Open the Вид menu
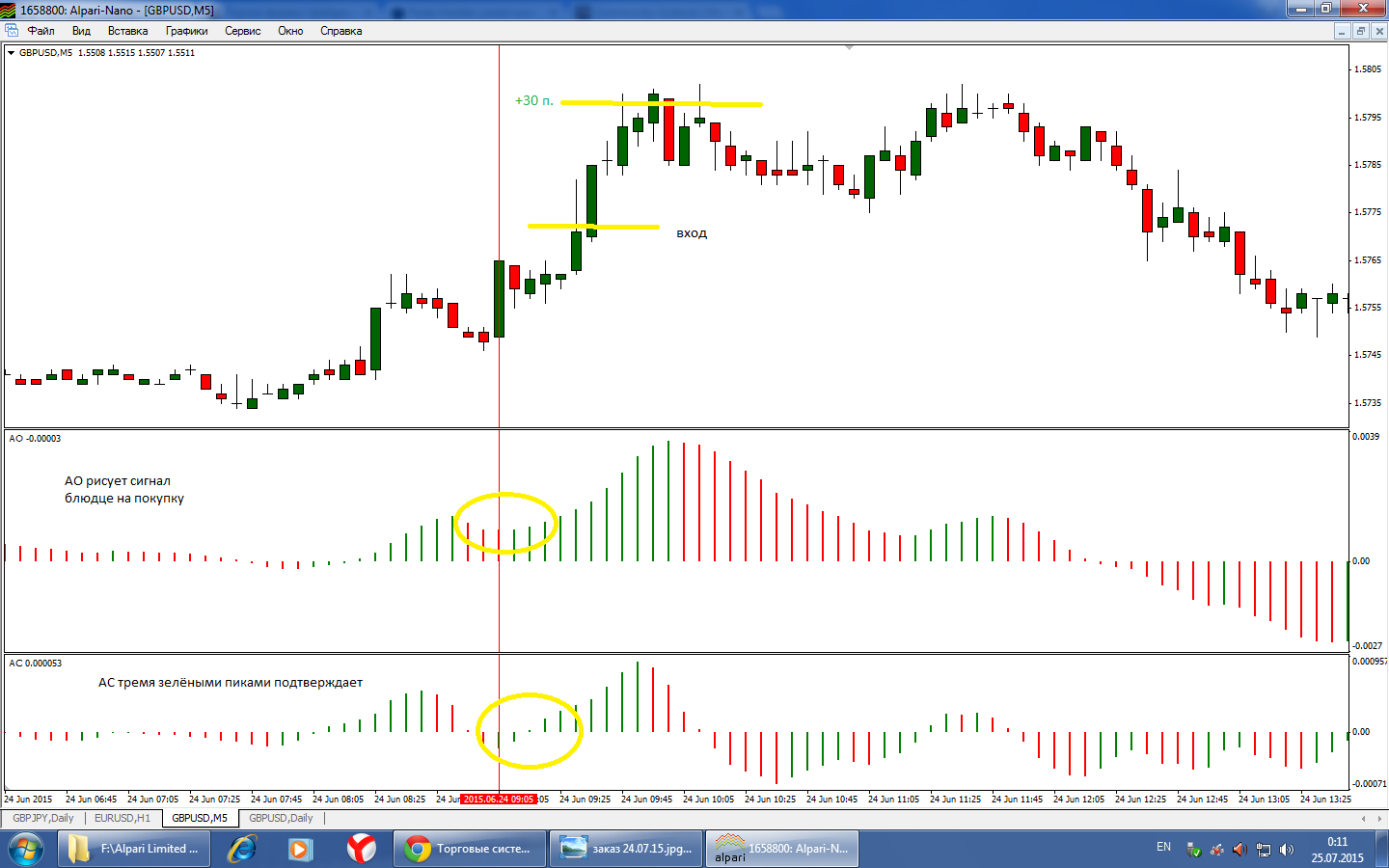Screen dimensions: 1389x868 click(81, 31)
